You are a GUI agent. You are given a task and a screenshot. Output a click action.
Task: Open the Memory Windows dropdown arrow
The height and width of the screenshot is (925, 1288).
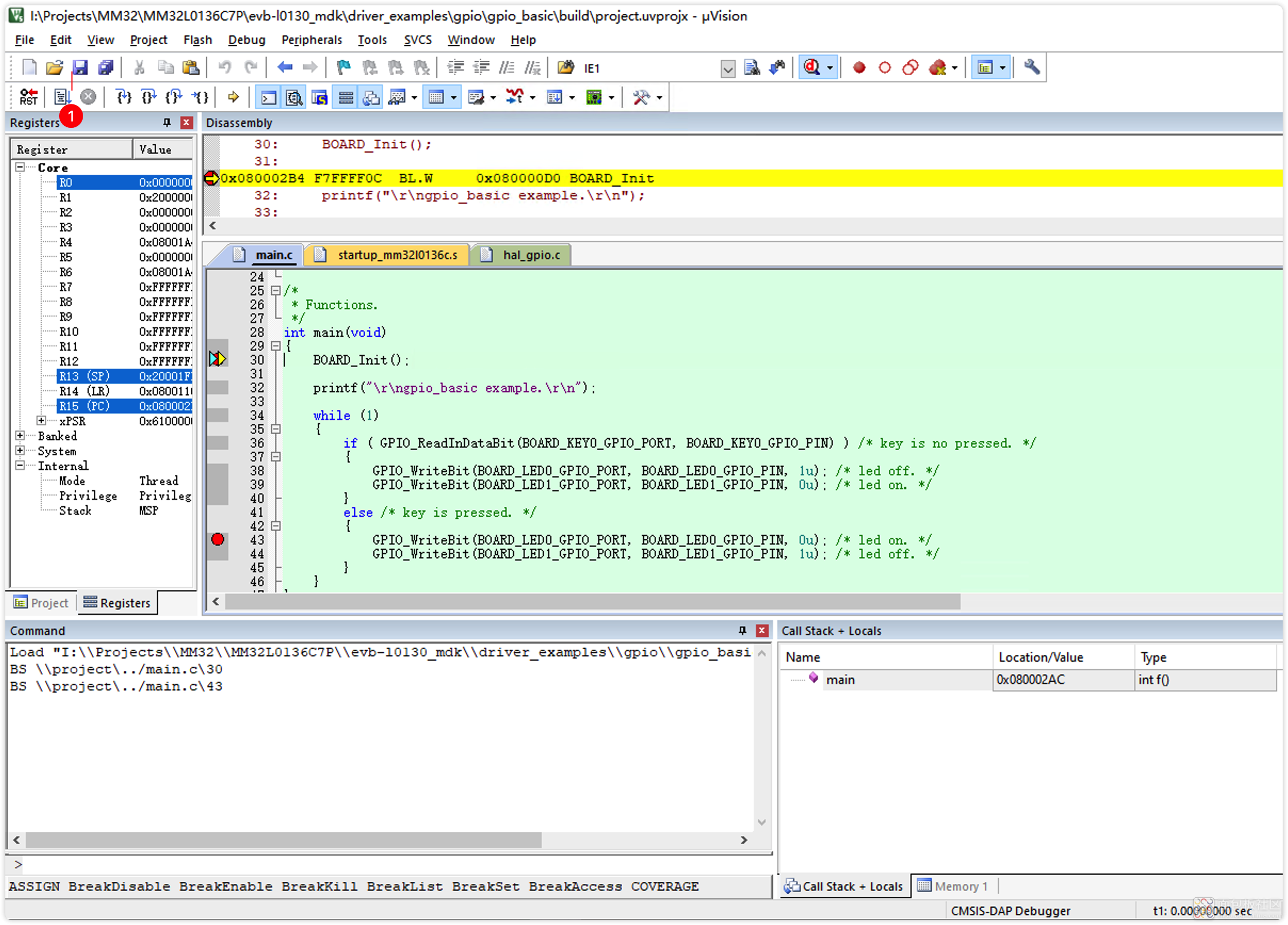pyautogui.click(x=454, y=98)
